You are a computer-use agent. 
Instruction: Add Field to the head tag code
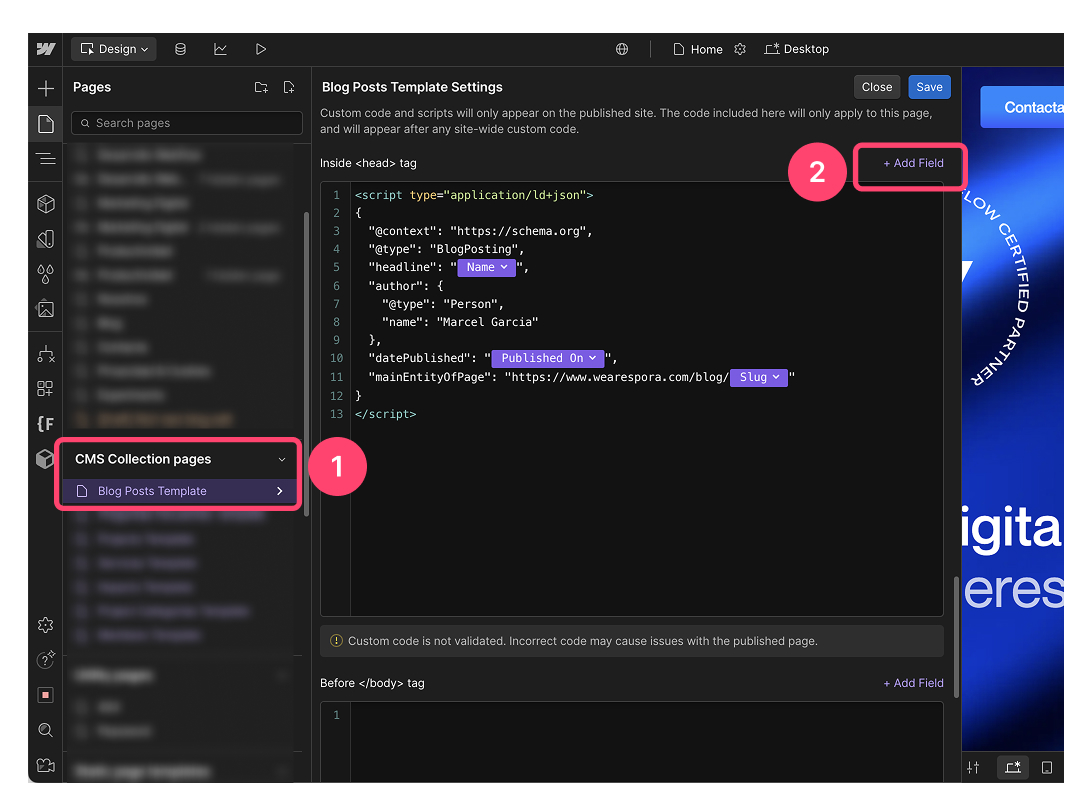[913, 163]
